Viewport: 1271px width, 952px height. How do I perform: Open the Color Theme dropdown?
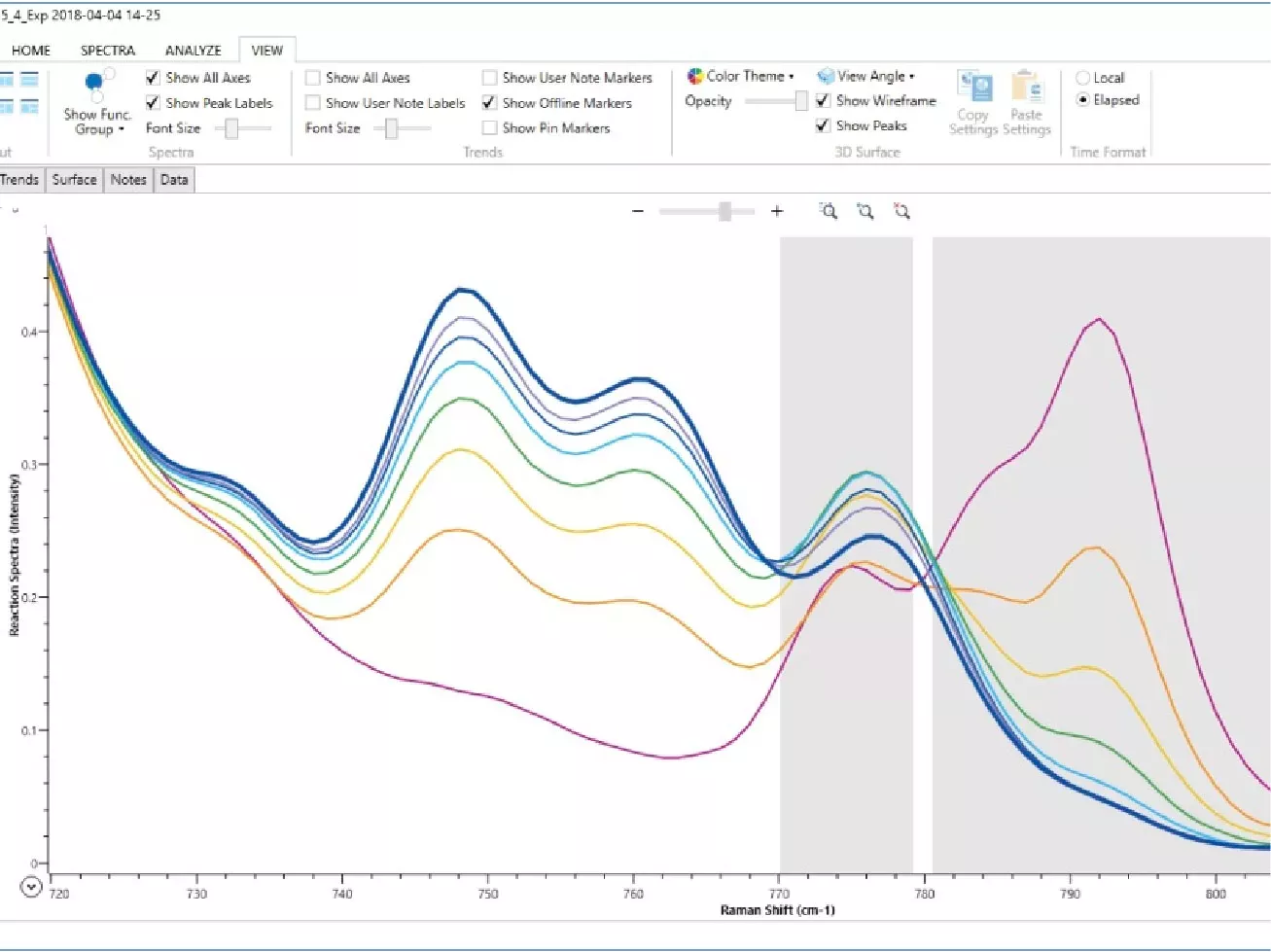click(x=741, y=76)
